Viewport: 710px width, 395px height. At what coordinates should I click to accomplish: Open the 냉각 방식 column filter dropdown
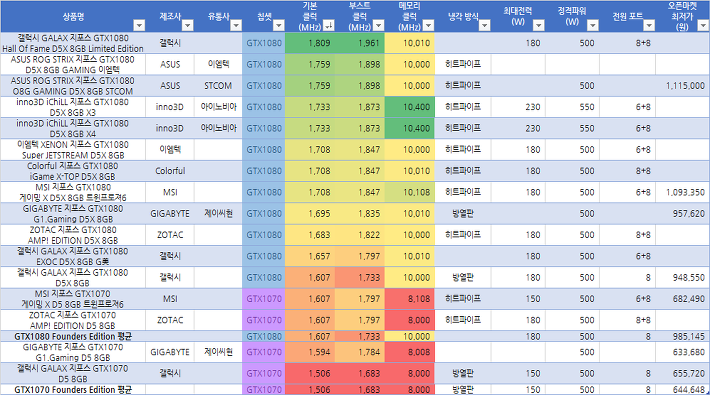pos(485,25)
